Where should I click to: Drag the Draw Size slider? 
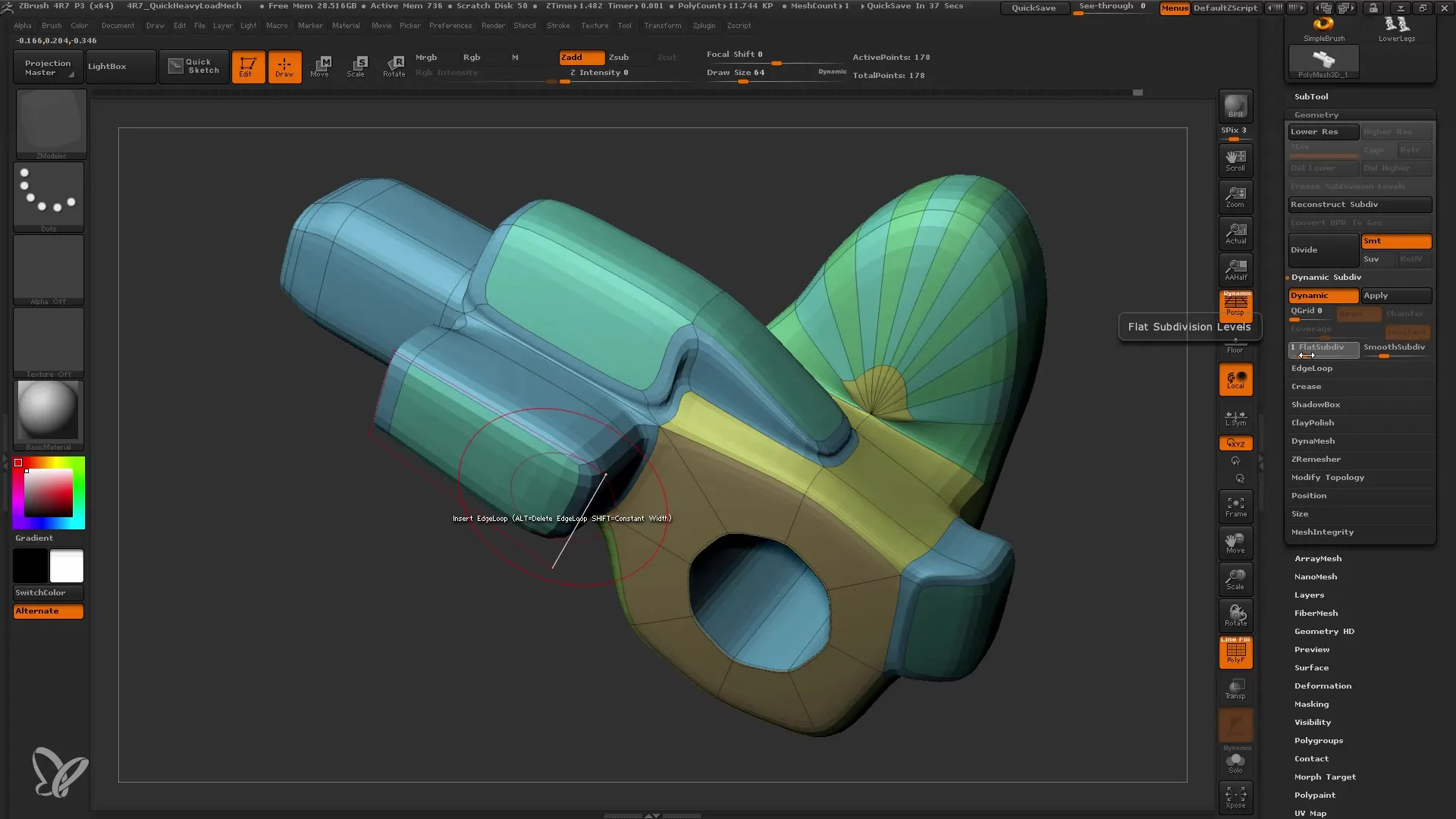point(744,80)
